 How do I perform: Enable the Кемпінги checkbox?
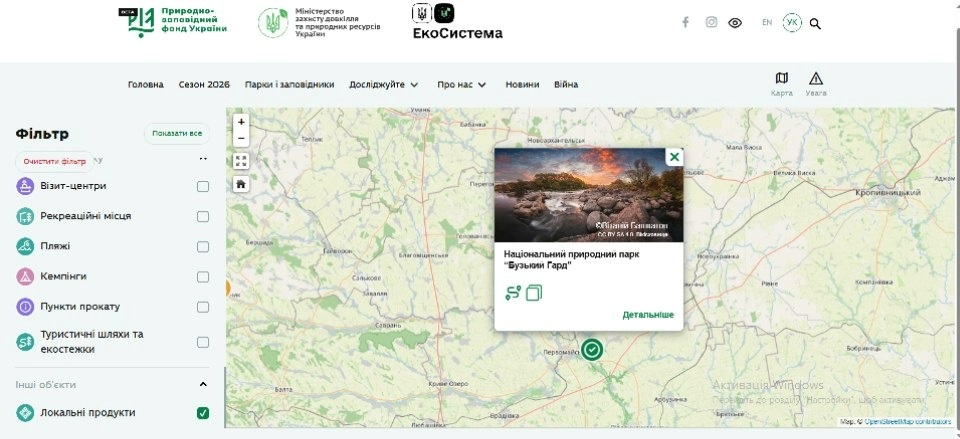[203, 277]
